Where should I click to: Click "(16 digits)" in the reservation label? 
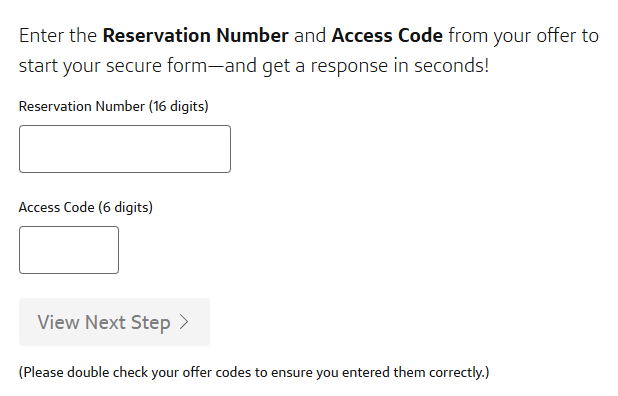(179, 106)
